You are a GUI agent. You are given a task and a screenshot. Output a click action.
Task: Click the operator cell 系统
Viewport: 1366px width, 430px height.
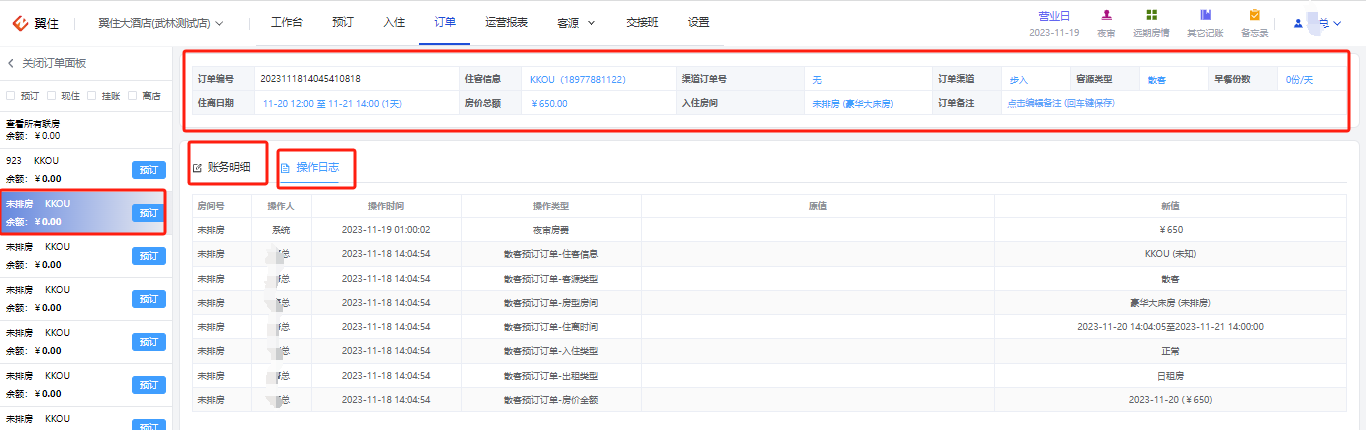tap(281, 229)
